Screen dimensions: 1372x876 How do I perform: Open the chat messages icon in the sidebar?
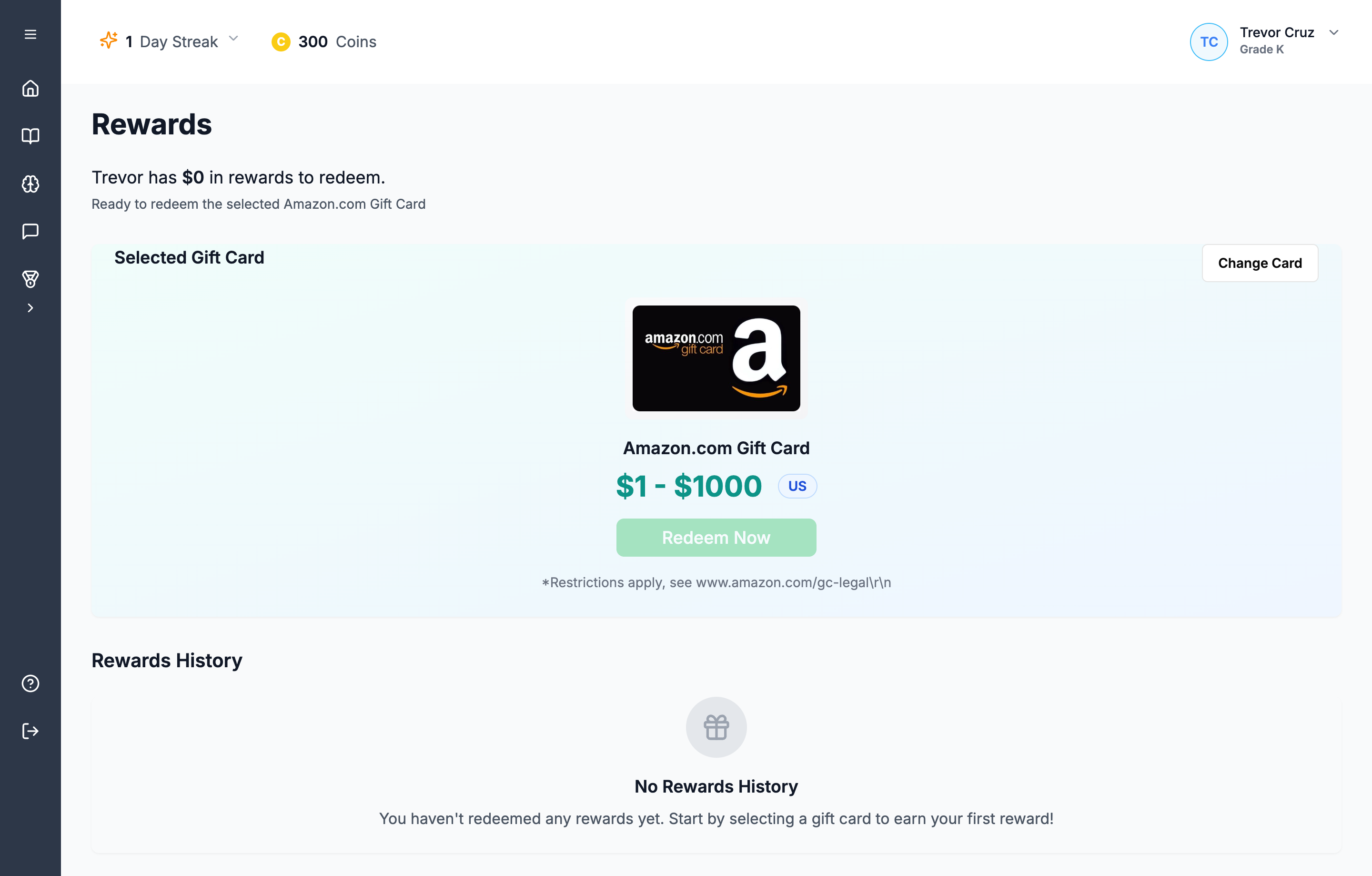(30, 232)
